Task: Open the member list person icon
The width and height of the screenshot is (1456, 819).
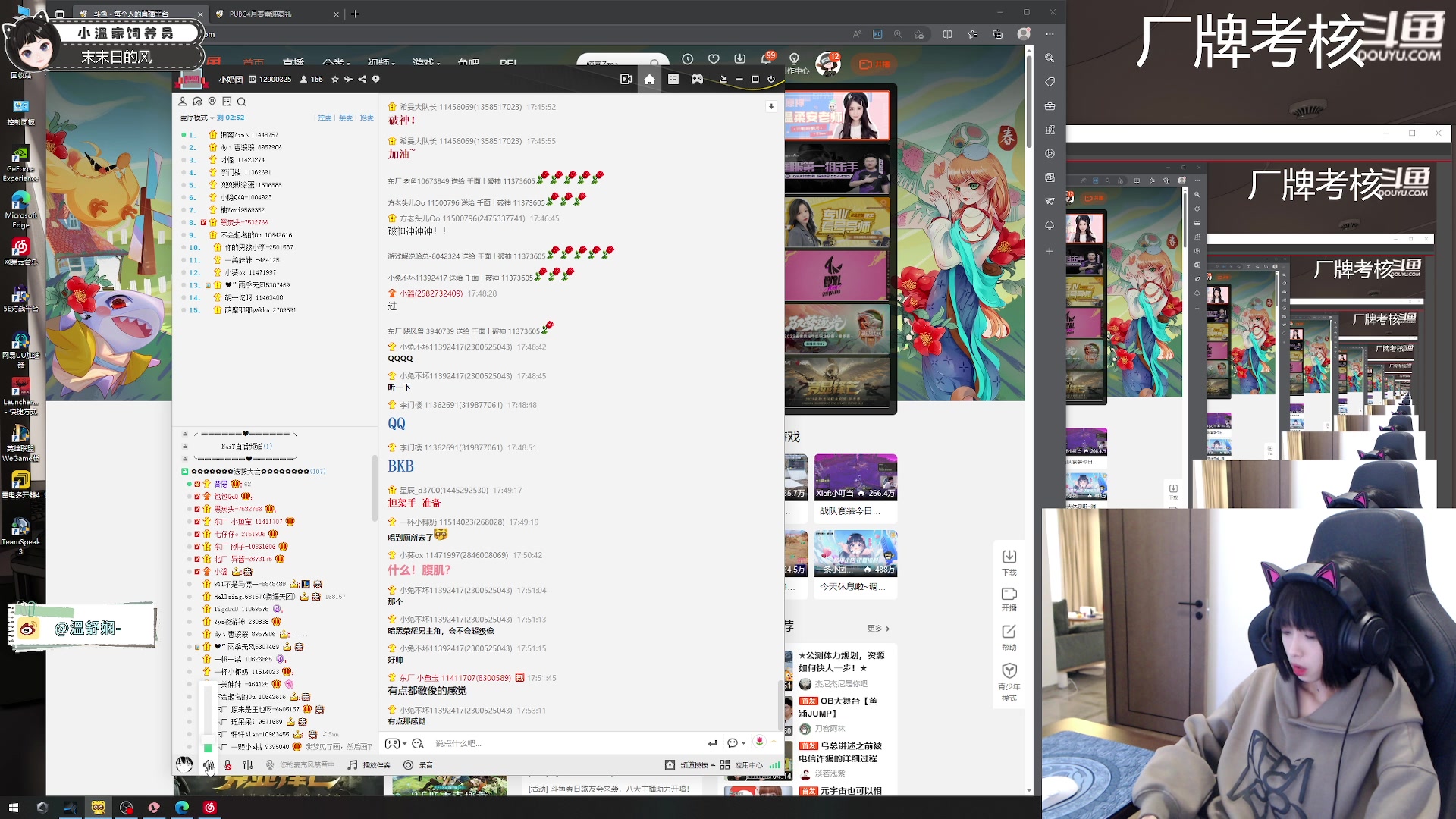Action: coord(182,102)
